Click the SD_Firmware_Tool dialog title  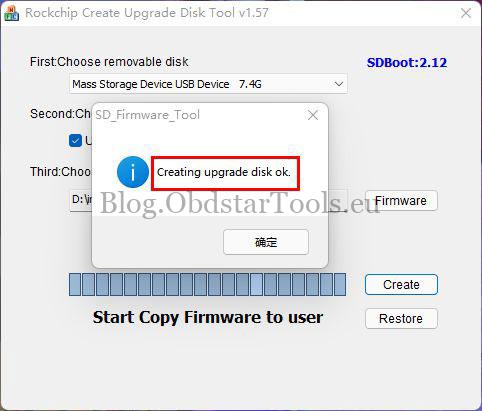coord(147,115)
